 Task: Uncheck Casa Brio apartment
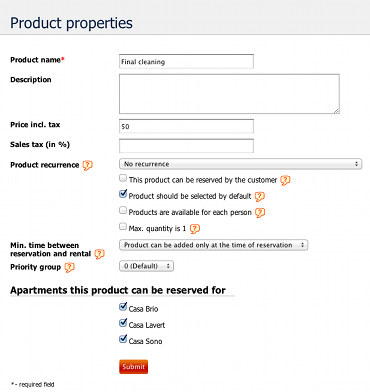123,306
